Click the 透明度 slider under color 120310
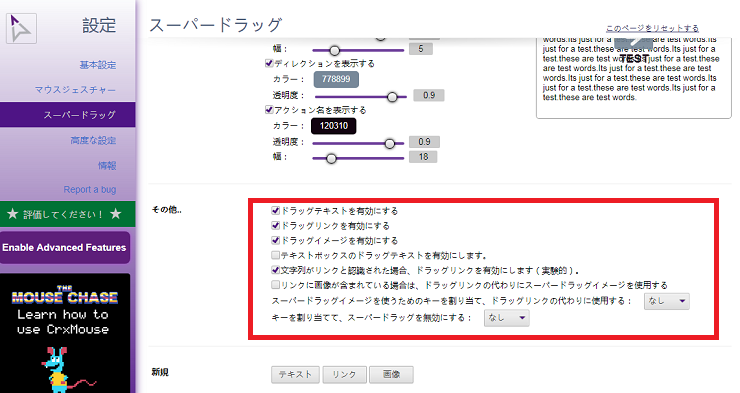The width and height of the screenshot is (740, 393). point(358,143)
